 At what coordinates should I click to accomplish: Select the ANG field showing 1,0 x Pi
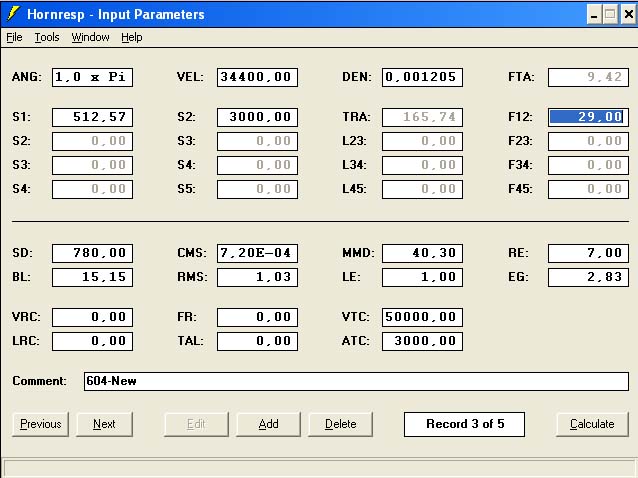[92, 77]
